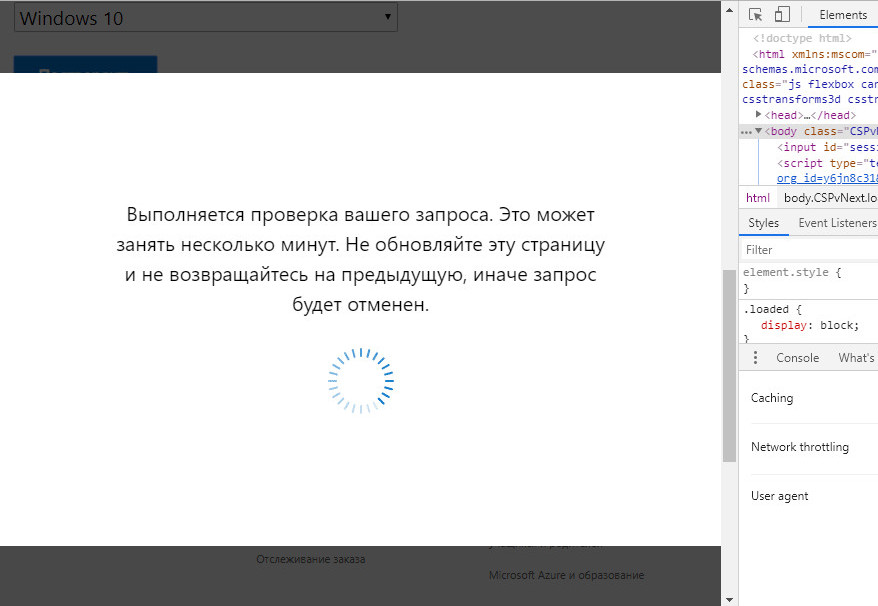
Task: Click the page scrollbar down arrow
Action: pos(729,599)
